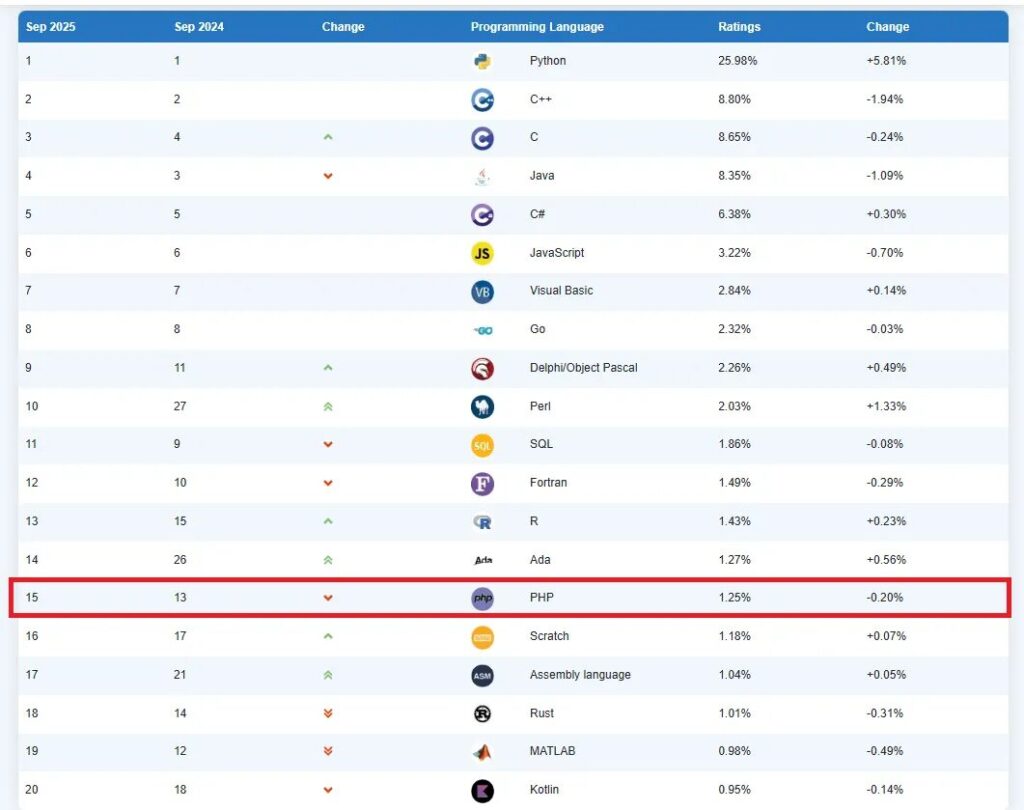The width and height of the screenshot is (1024, 810).
Task: Click the SQL logo icon
Action: pos(482,445)
